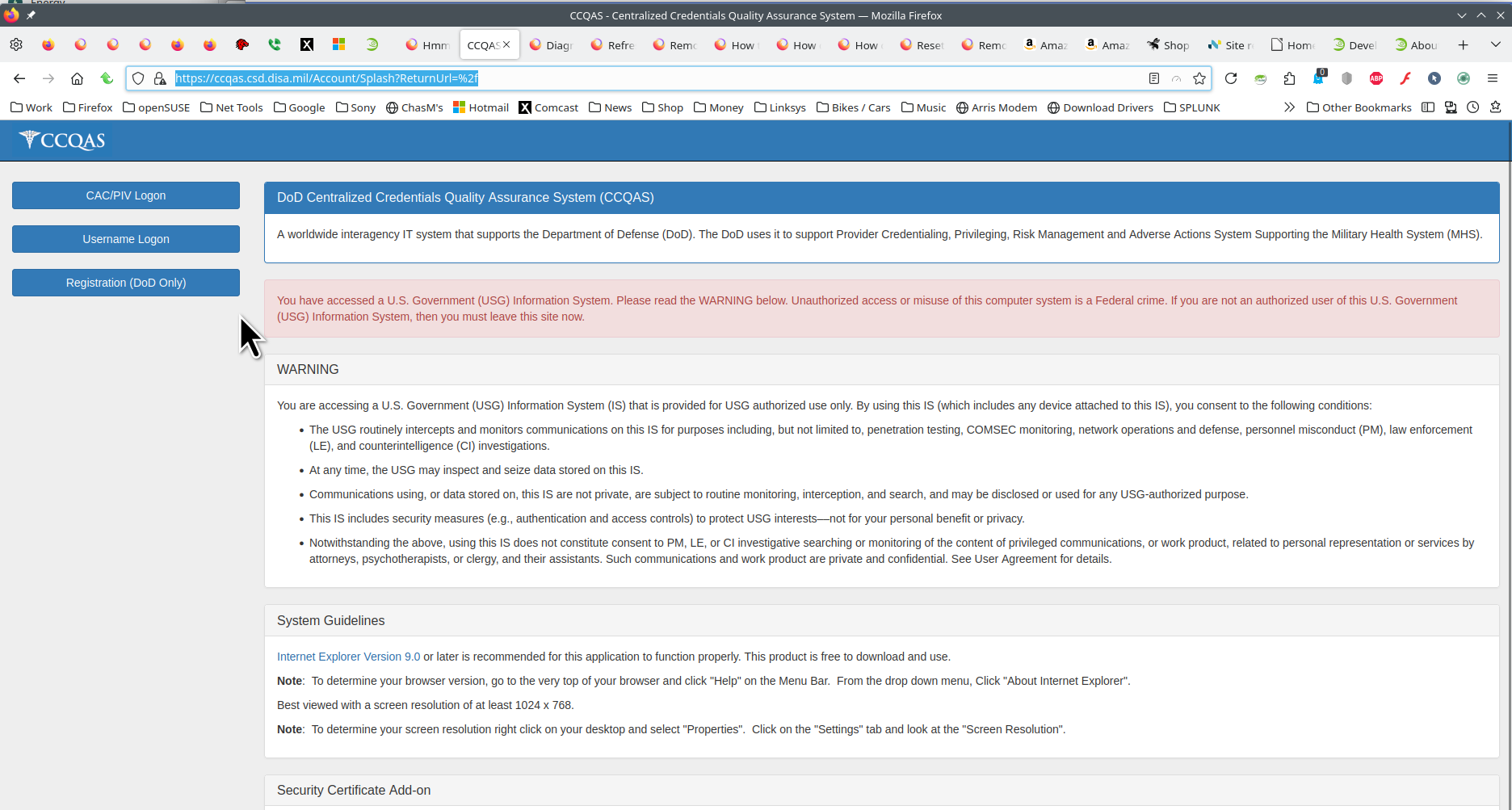
Task: Expand the Google bookmarks folder
Action: [300, 107]
